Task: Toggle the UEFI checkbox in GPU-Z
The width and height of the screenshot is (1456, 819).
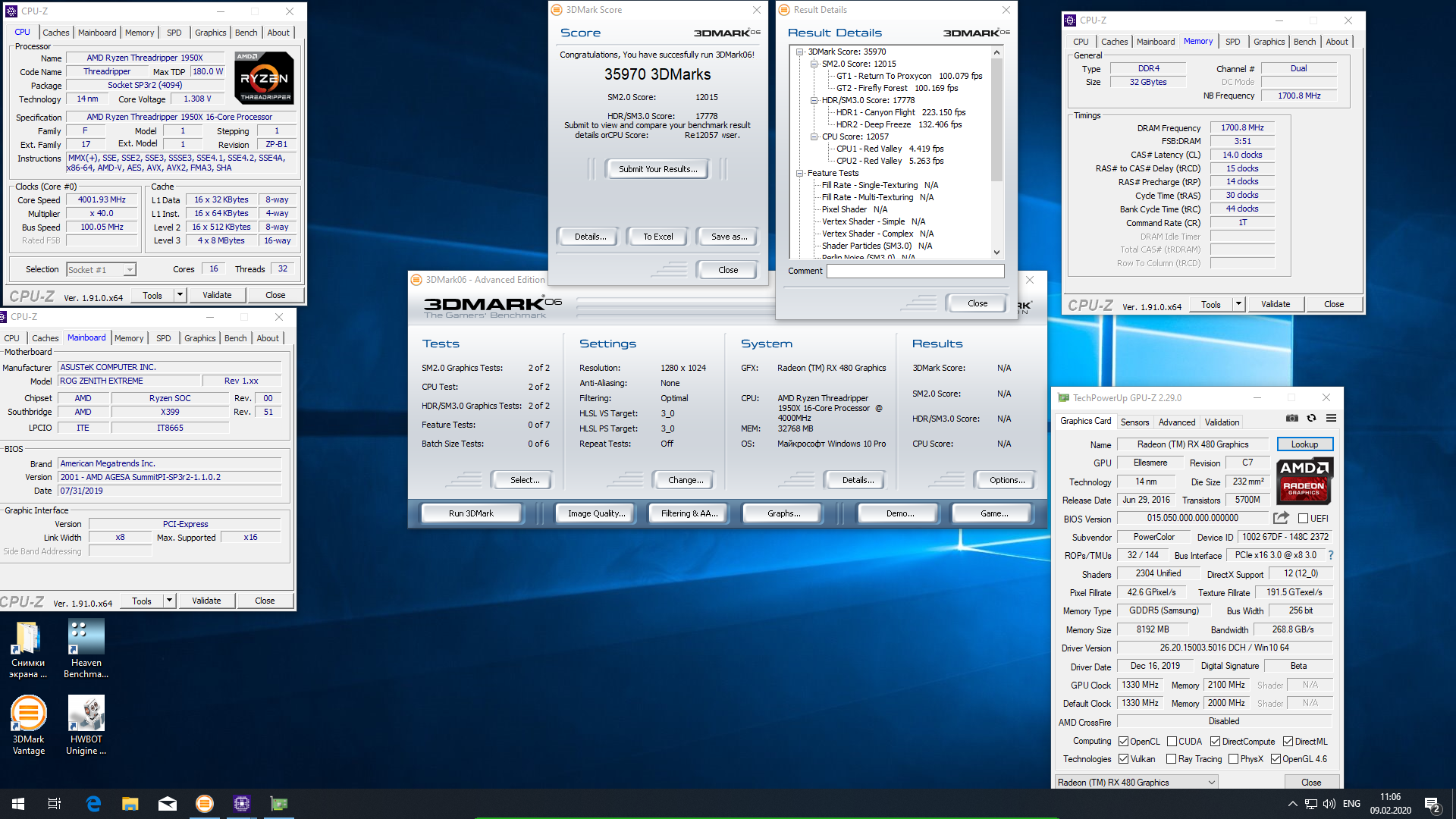Action: 1303,519
